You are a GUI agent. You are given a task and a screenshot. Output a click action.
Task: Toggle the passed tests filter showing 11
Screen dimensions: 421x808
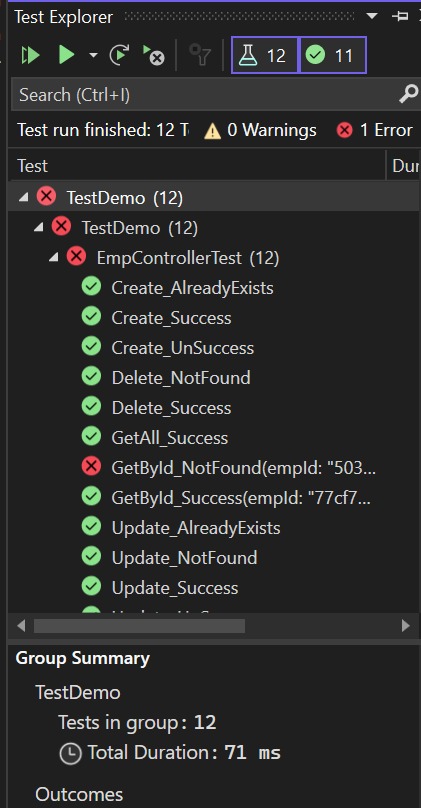(333, 55)
